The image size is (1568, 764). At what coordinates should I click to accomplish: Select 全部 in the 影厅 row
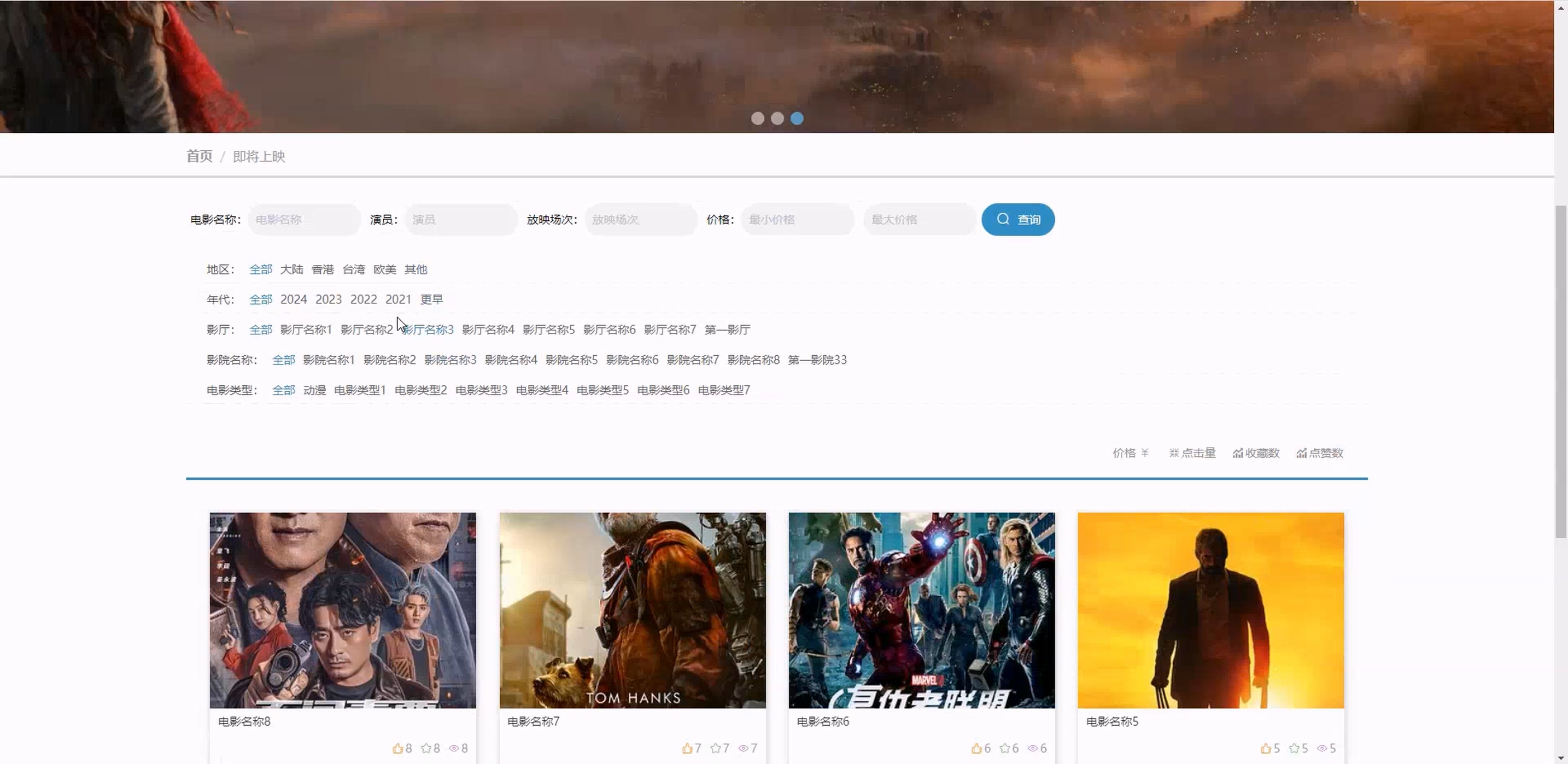[261, 330]
